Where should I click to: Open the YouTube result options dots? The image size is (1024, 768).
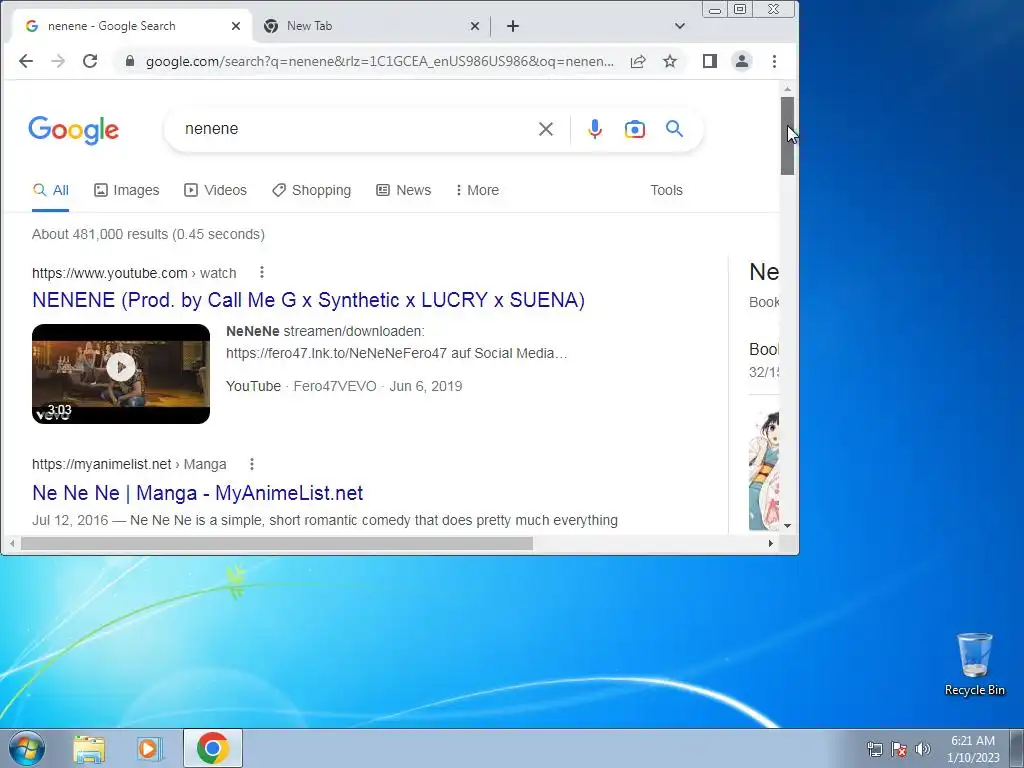(262, 272)
